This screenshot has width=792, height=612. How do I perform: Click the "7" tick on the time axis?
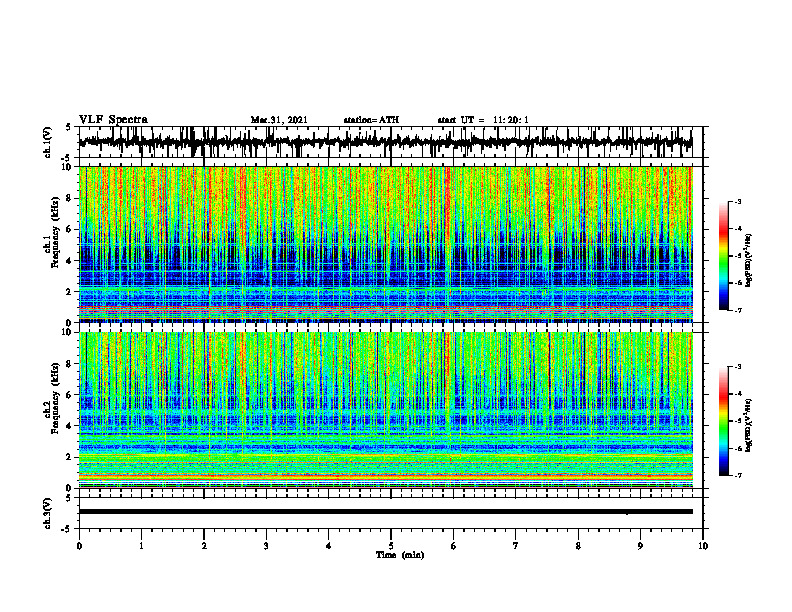click(x=516, y=546)
